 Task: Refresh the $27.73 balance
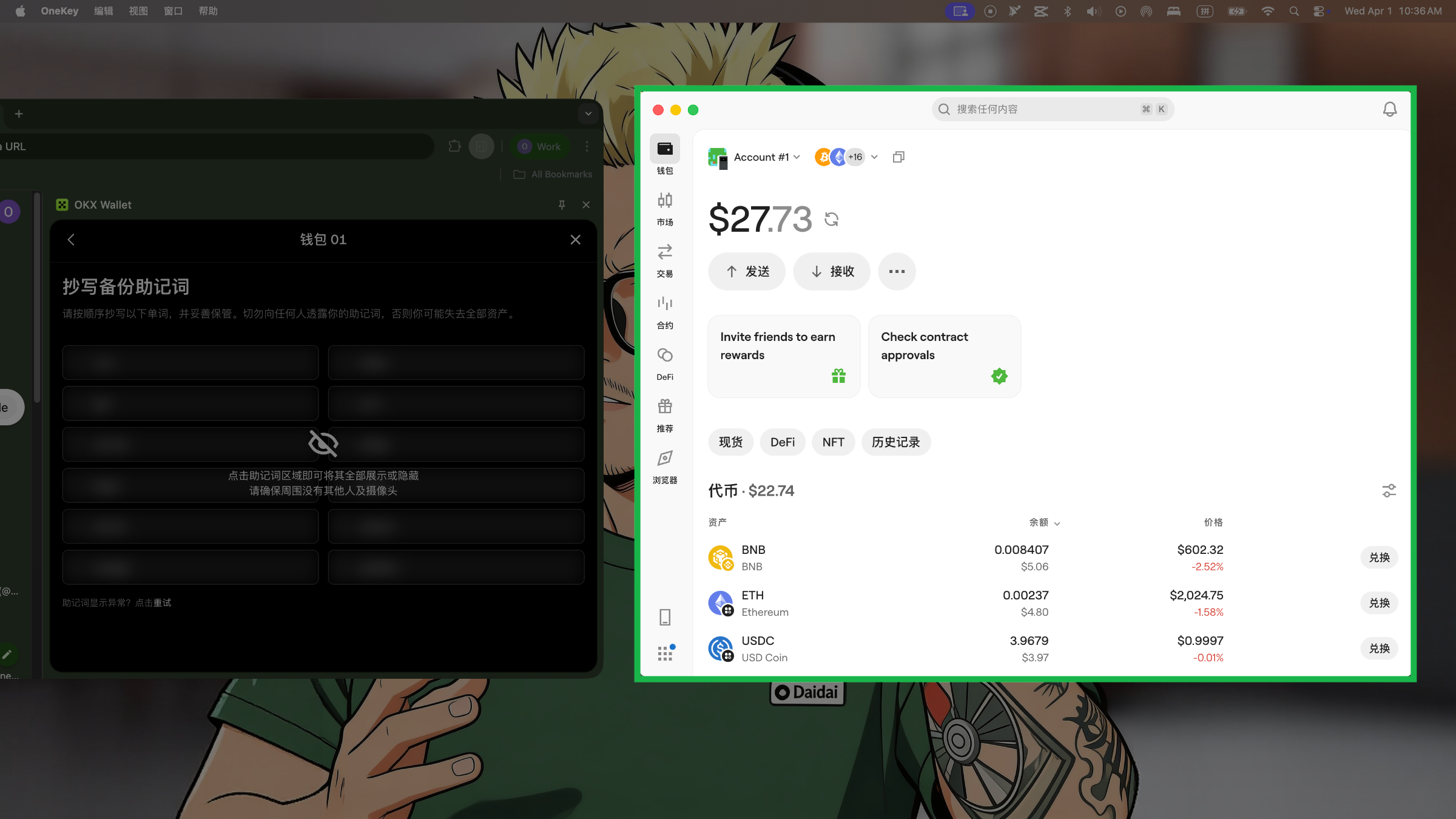(831, 219)
